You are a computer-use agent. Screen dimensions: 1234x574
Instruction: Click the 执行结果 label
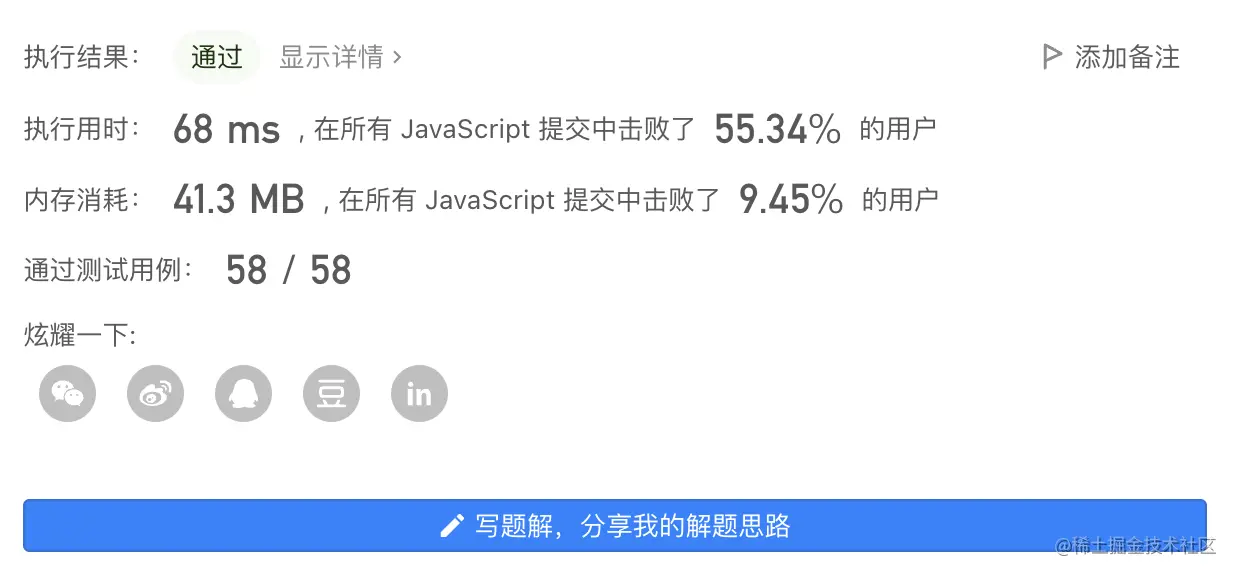[x=82, y=57]
